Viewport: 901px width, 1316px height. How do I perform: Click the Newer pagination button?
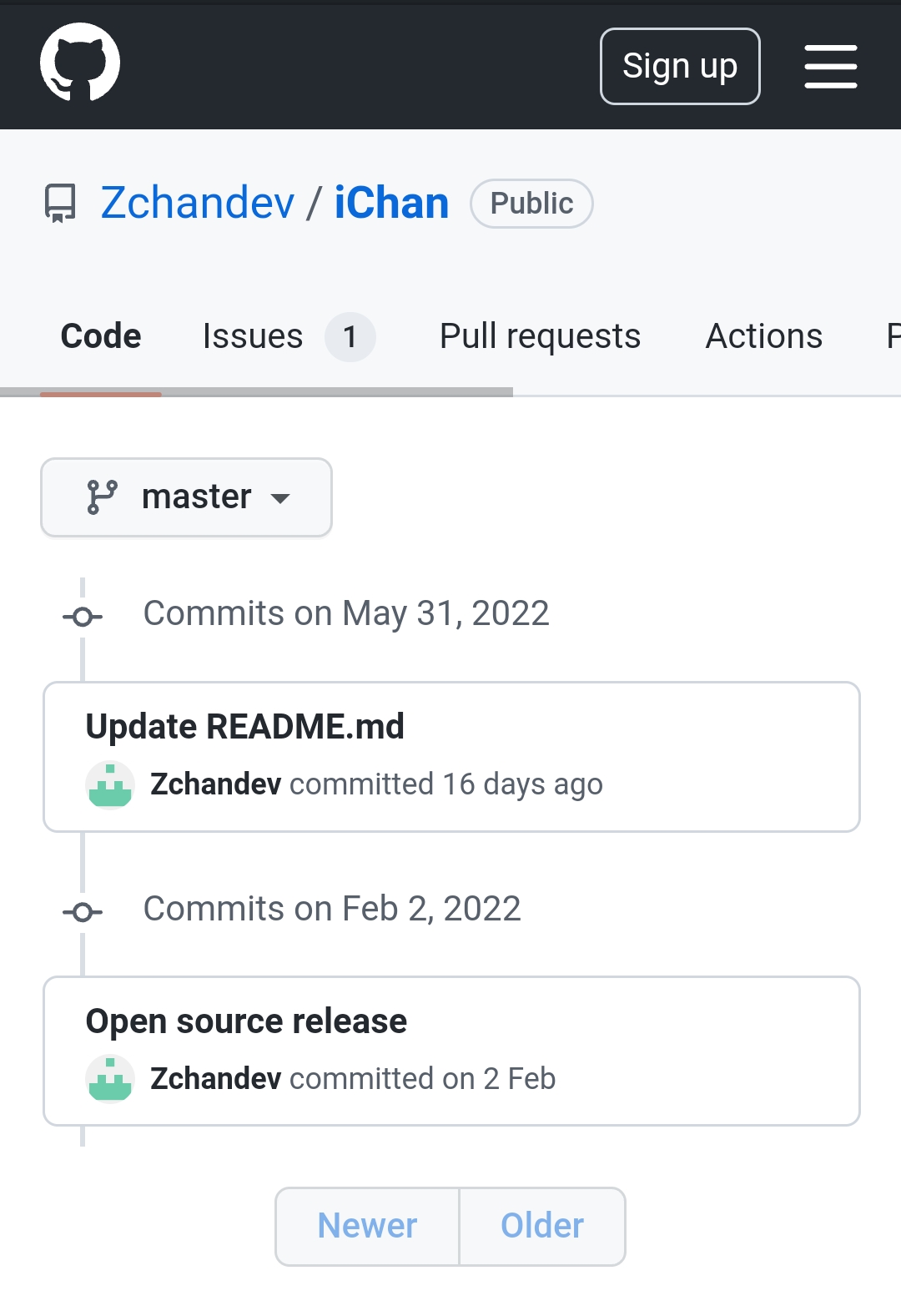367,1226
